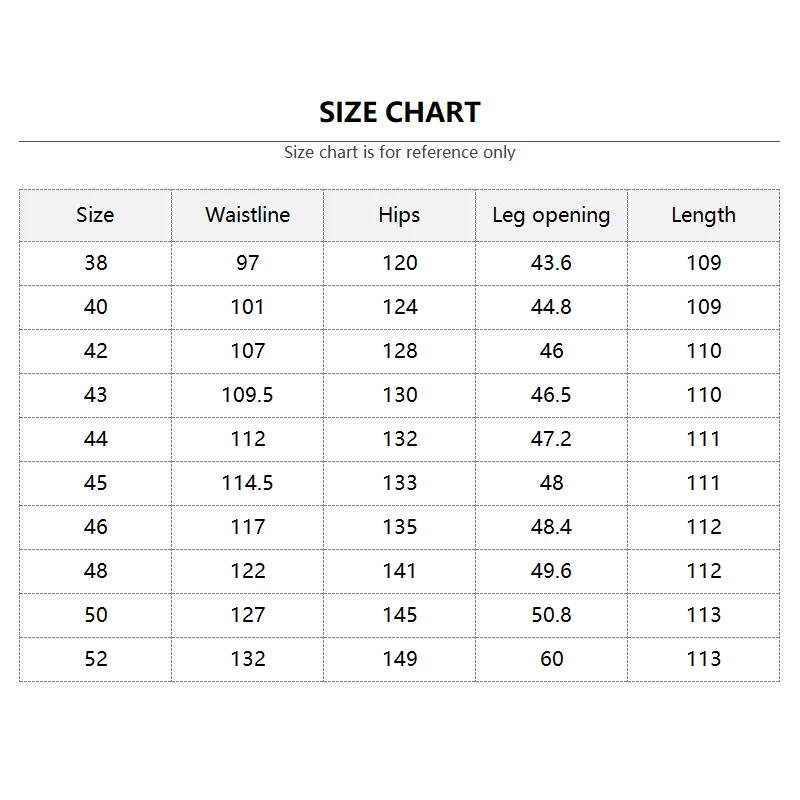Select the Length column header
Image resolution: width=800 pixels, height=800 pixels.
point(703,215)
